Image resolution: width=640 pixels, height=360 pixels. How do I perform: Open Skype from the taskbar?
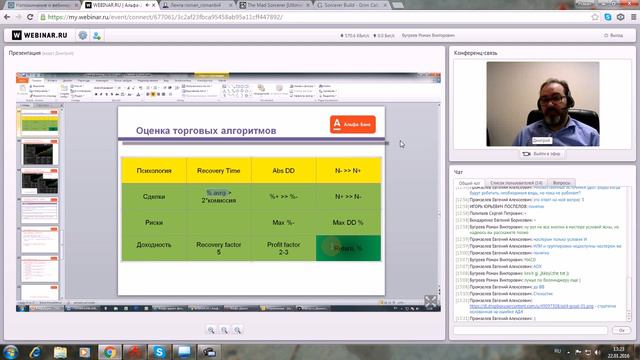(159, 352)
